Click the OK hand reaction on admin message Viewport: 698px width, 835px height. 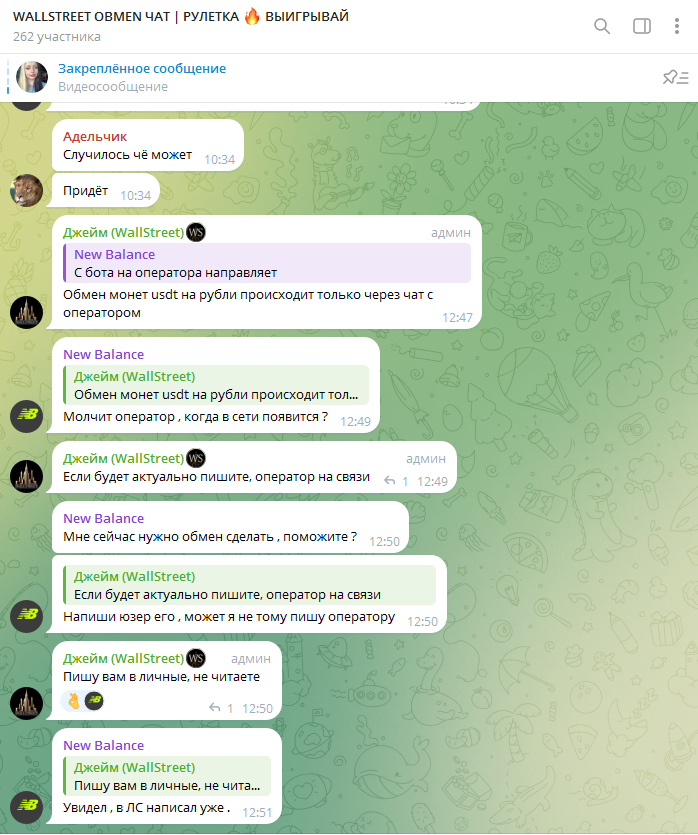click(73, 701)
